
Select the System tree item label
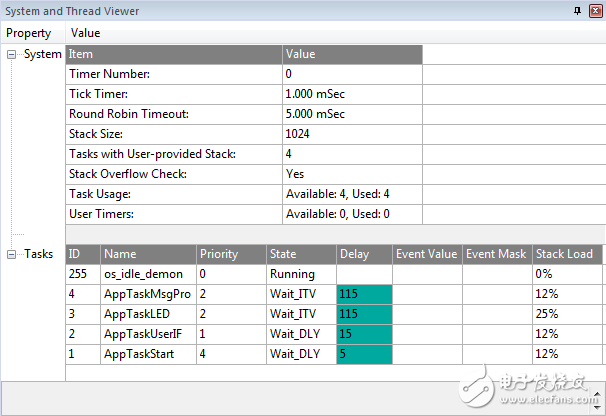tap(43, 54)
